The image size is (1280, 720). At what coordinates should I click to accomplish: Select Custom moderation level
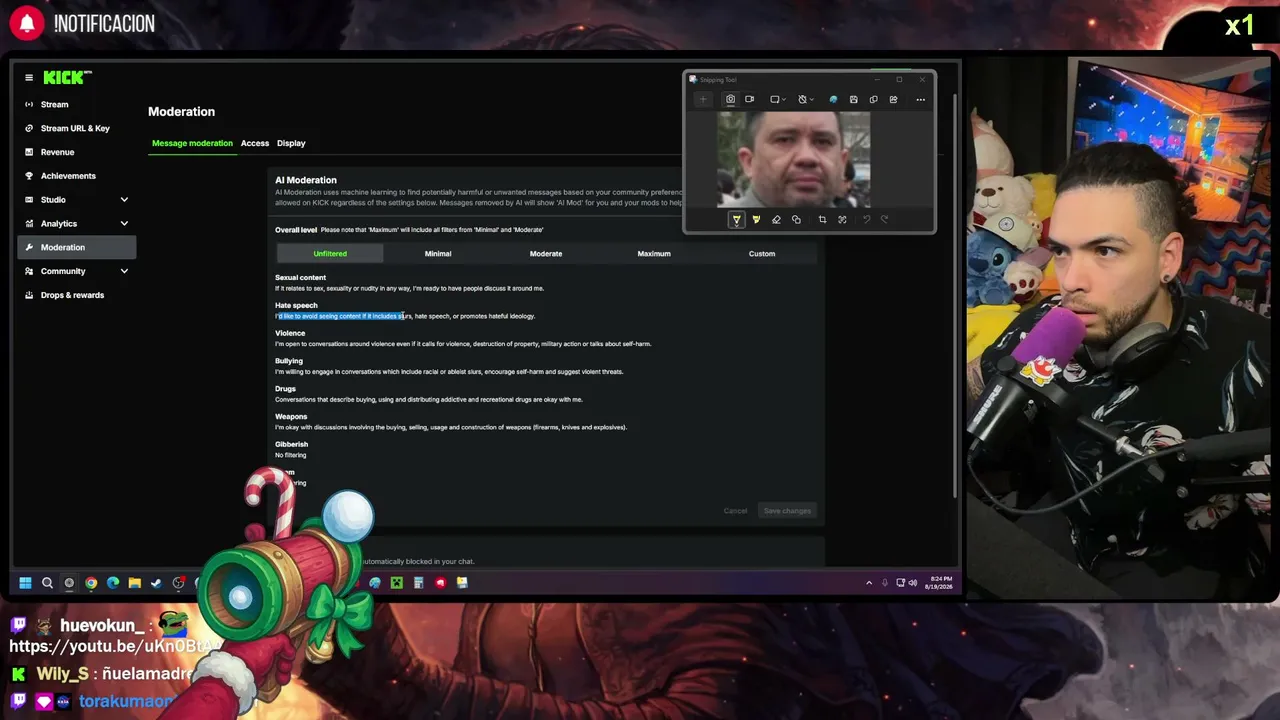click(x=762, y=254)
